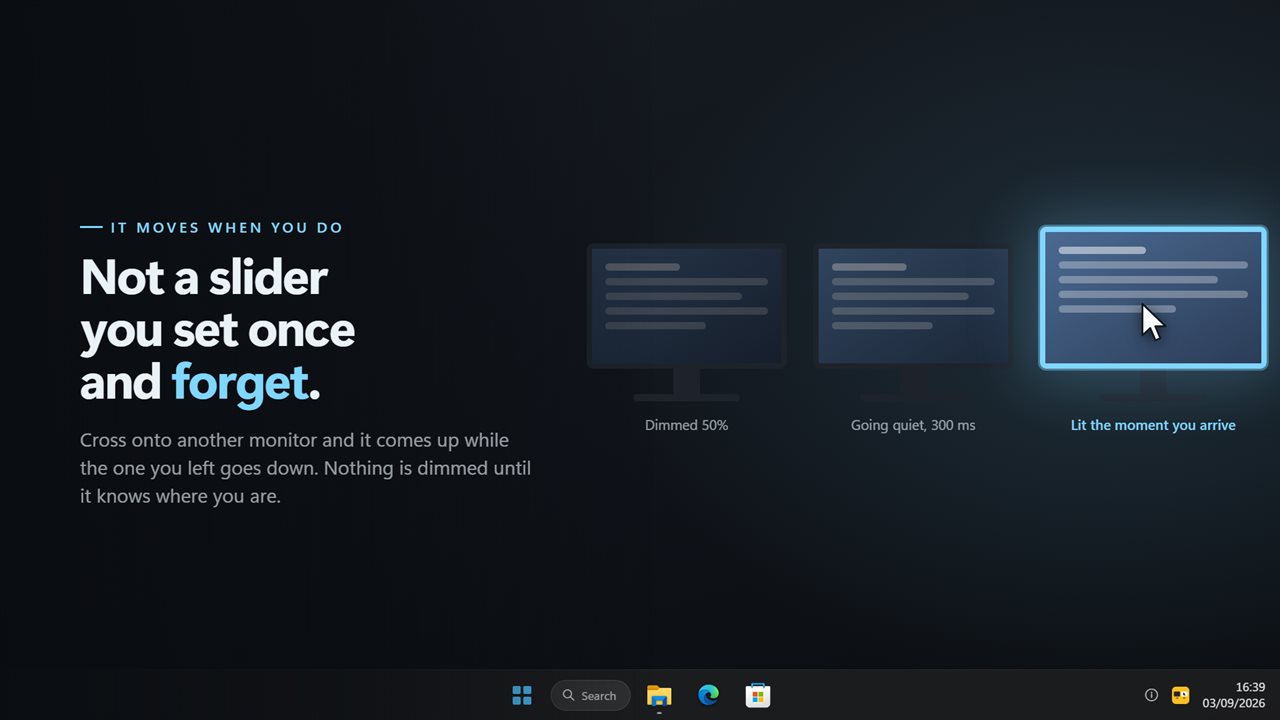
Task: Launch File Explorer from the taskbar
Action: click(x=659, y=695)
